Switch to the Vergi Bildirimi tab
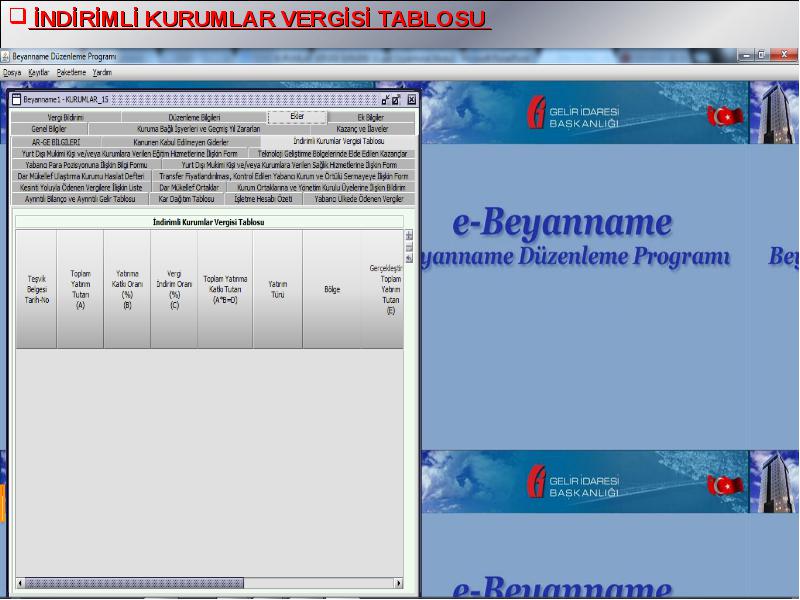800x600 pixels. pos(66,117)
